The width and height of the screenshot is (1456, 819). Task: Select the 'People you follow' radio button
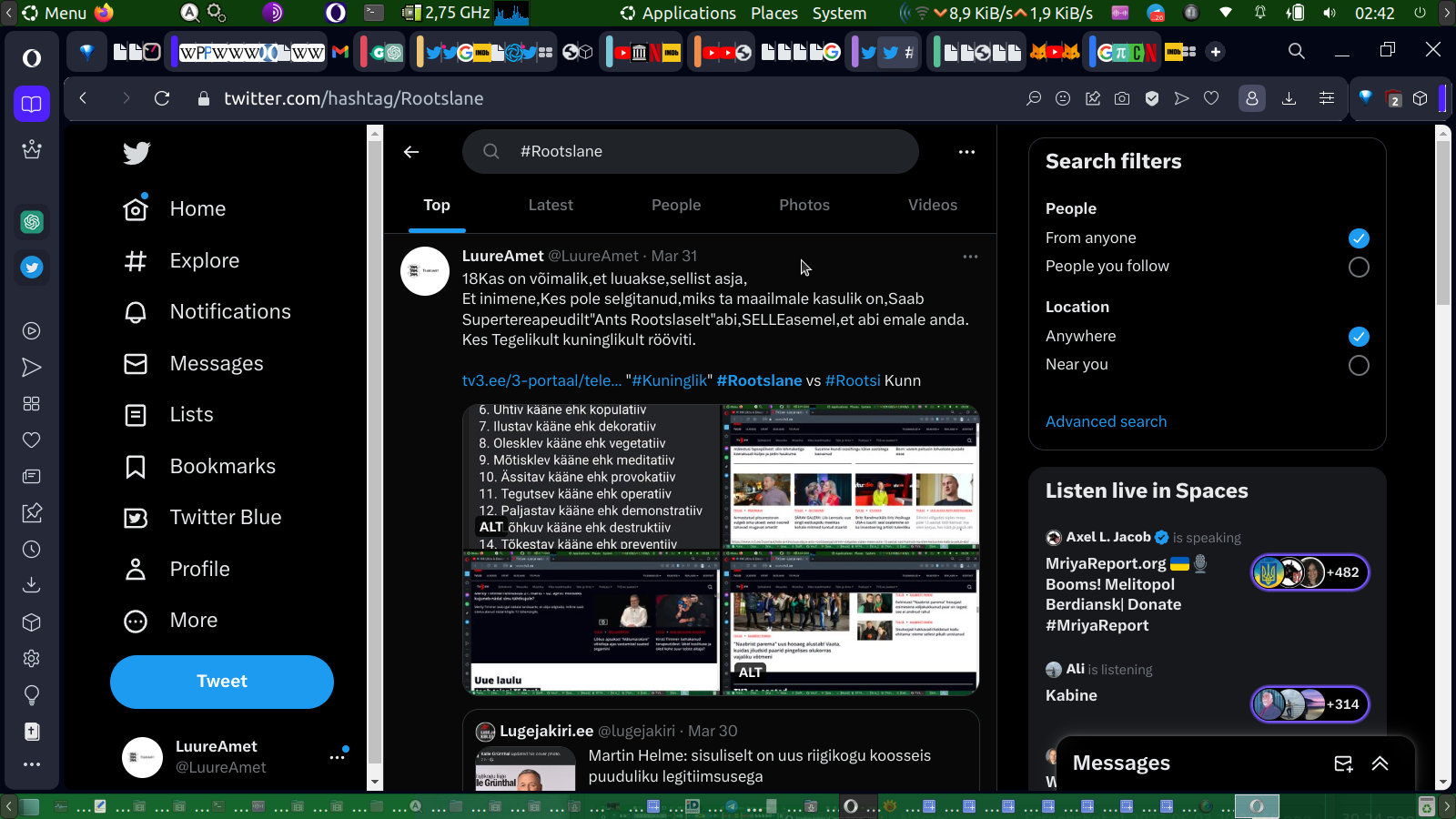click(x=1358, y=267)
